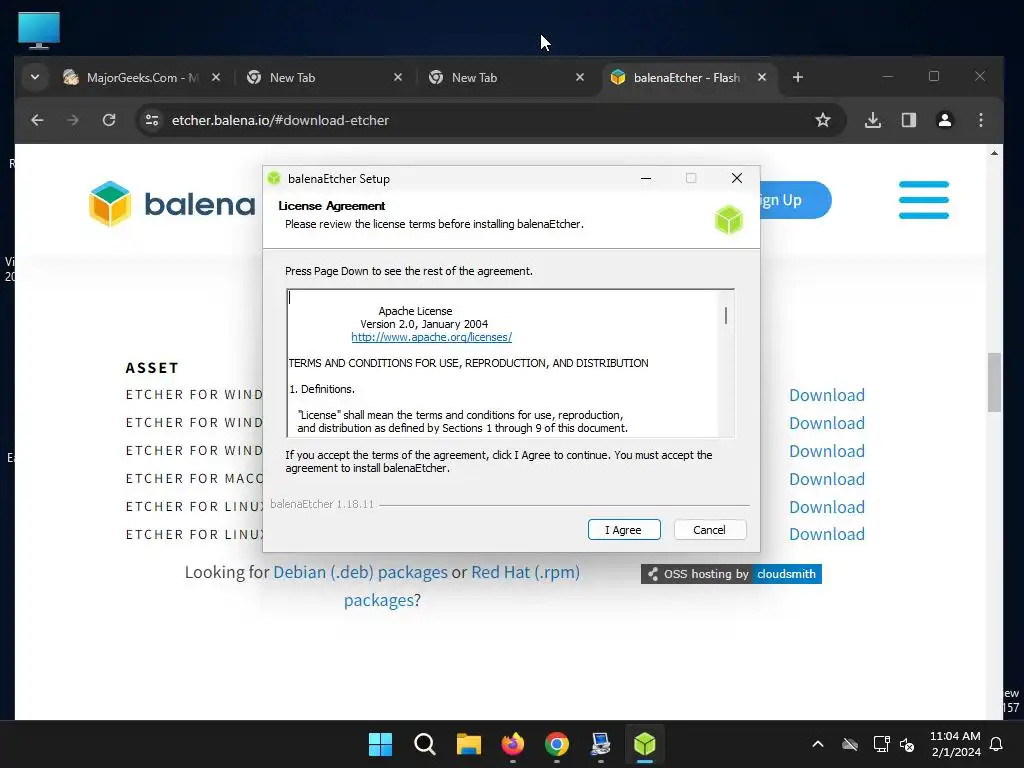This screenshot has width=1024, height=768.
Task: Open Red Hat (.rpm) link
Action: (x=526, y=572)
